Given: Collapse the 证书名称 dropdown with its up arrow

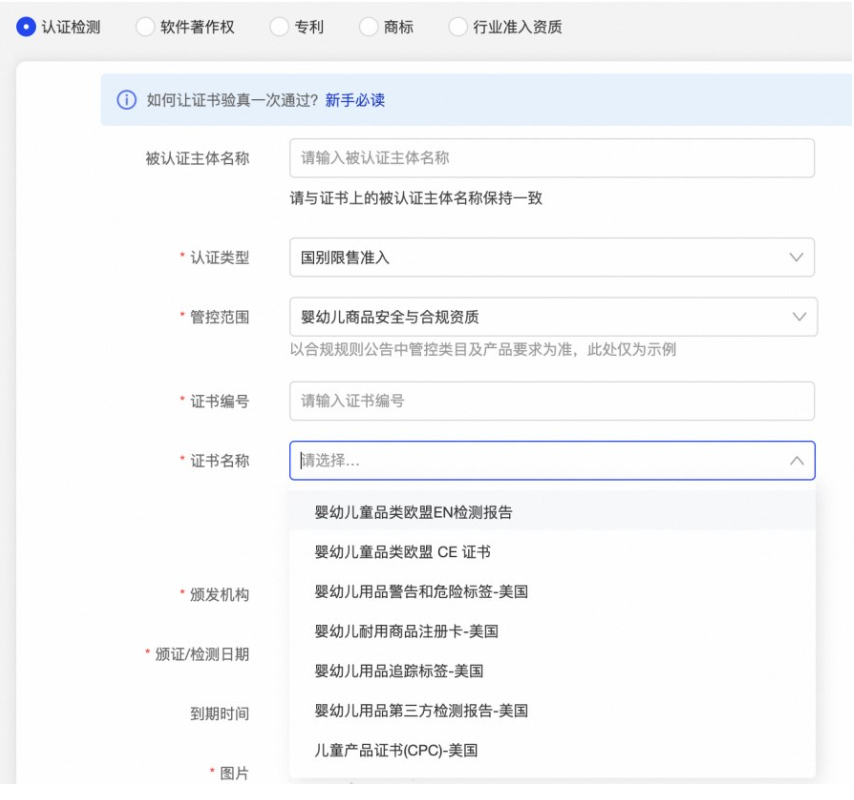Looking at the screenshot, I should point(797,461).
